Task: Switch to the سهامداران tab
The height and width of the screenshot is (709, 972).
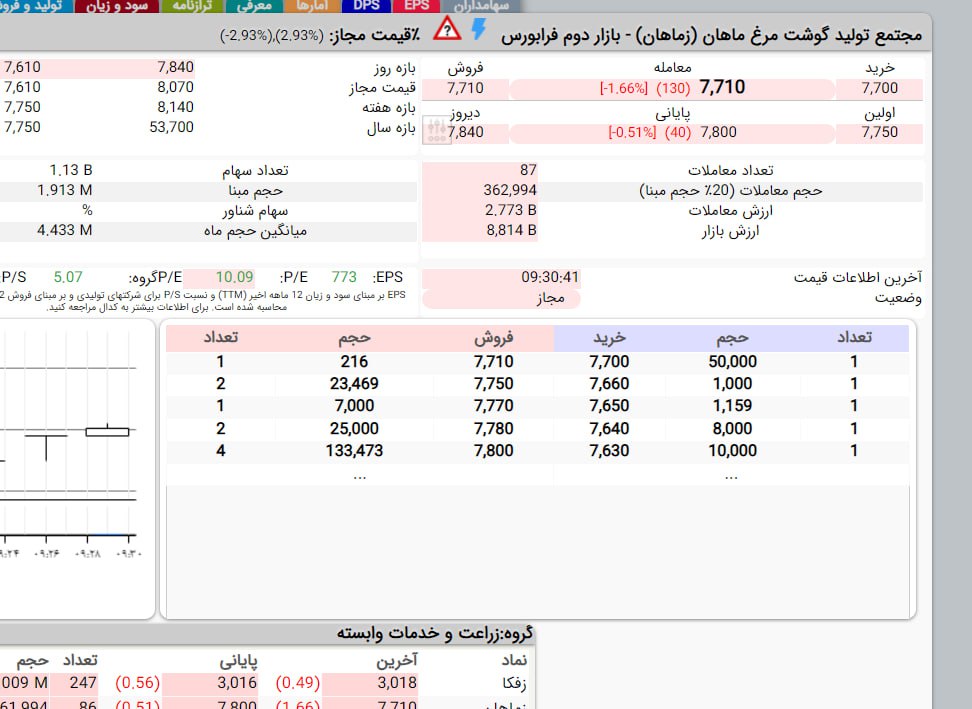Action: [480, 6]
